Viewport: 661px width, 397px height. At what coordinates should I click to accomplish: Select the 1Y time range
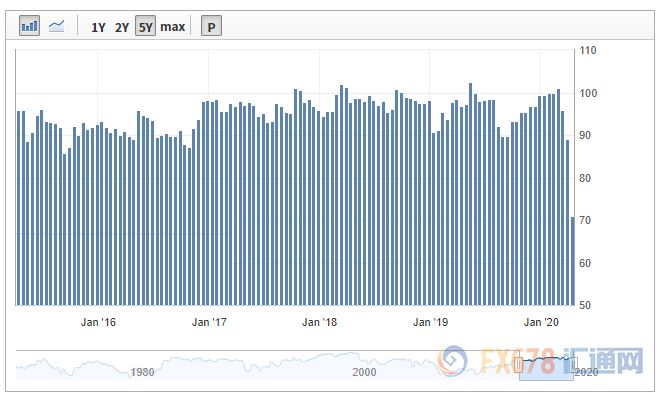click(x=98, y=27)
